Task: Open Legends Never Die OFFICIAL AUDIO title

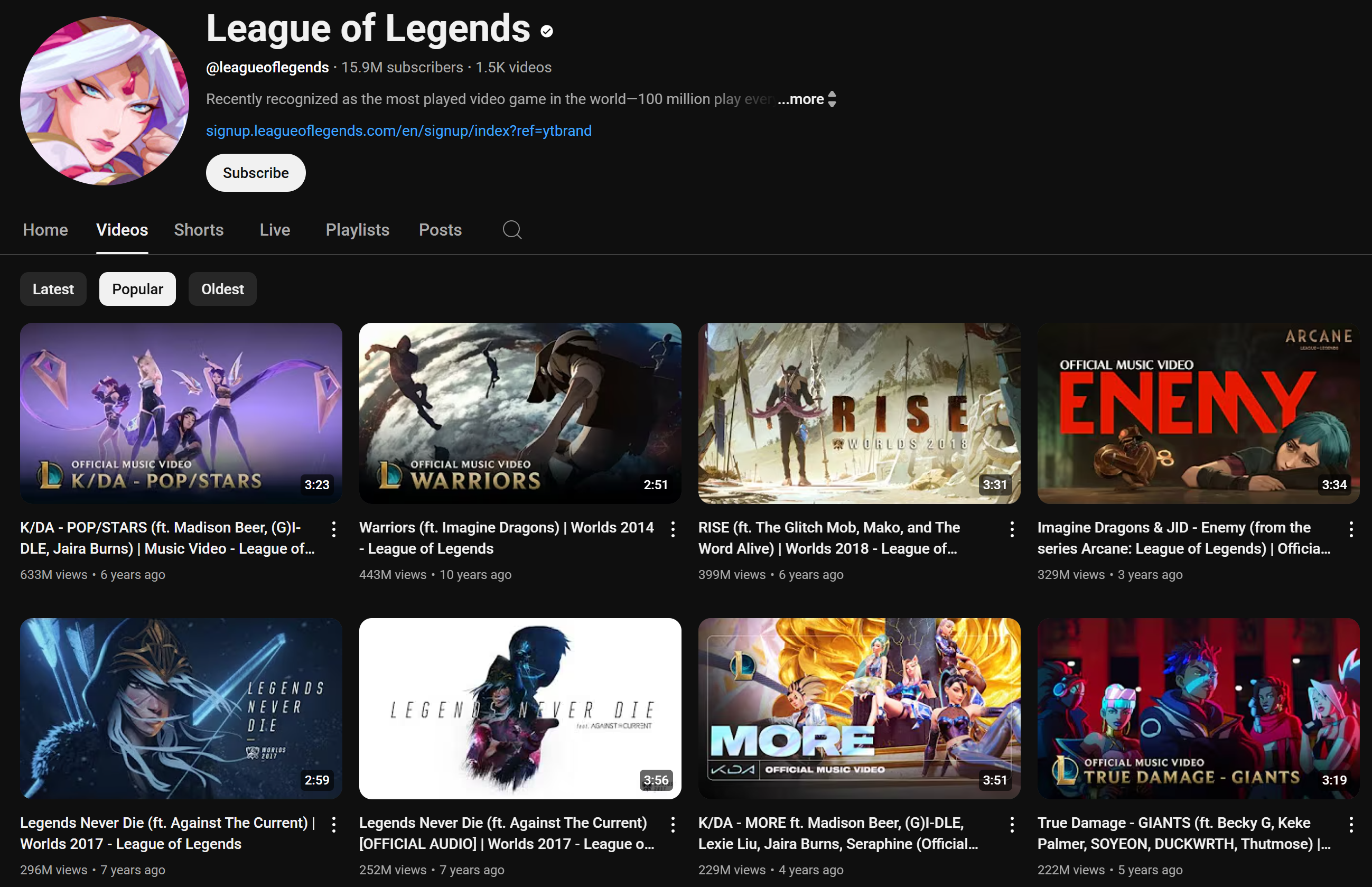Action: coord(506,834)
